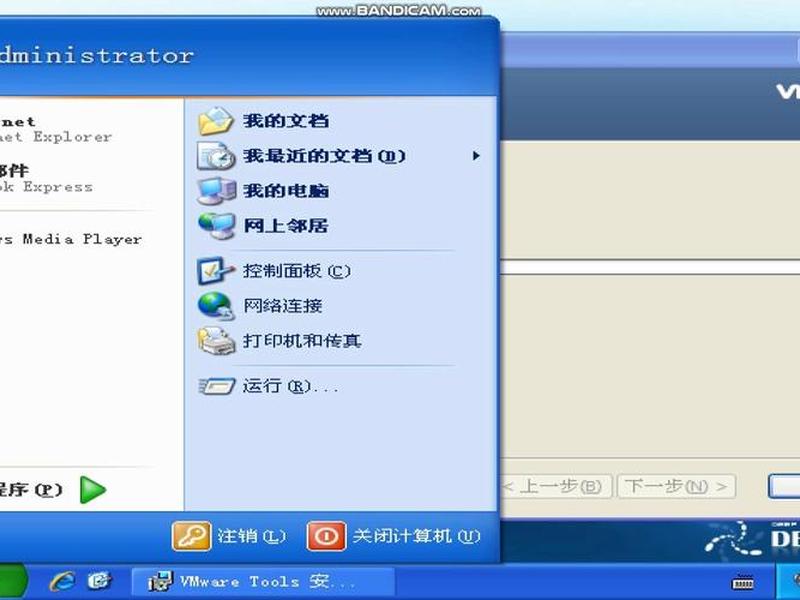Open the My Computer monitor icon
The image size is (800, 600).
point(216,191)
